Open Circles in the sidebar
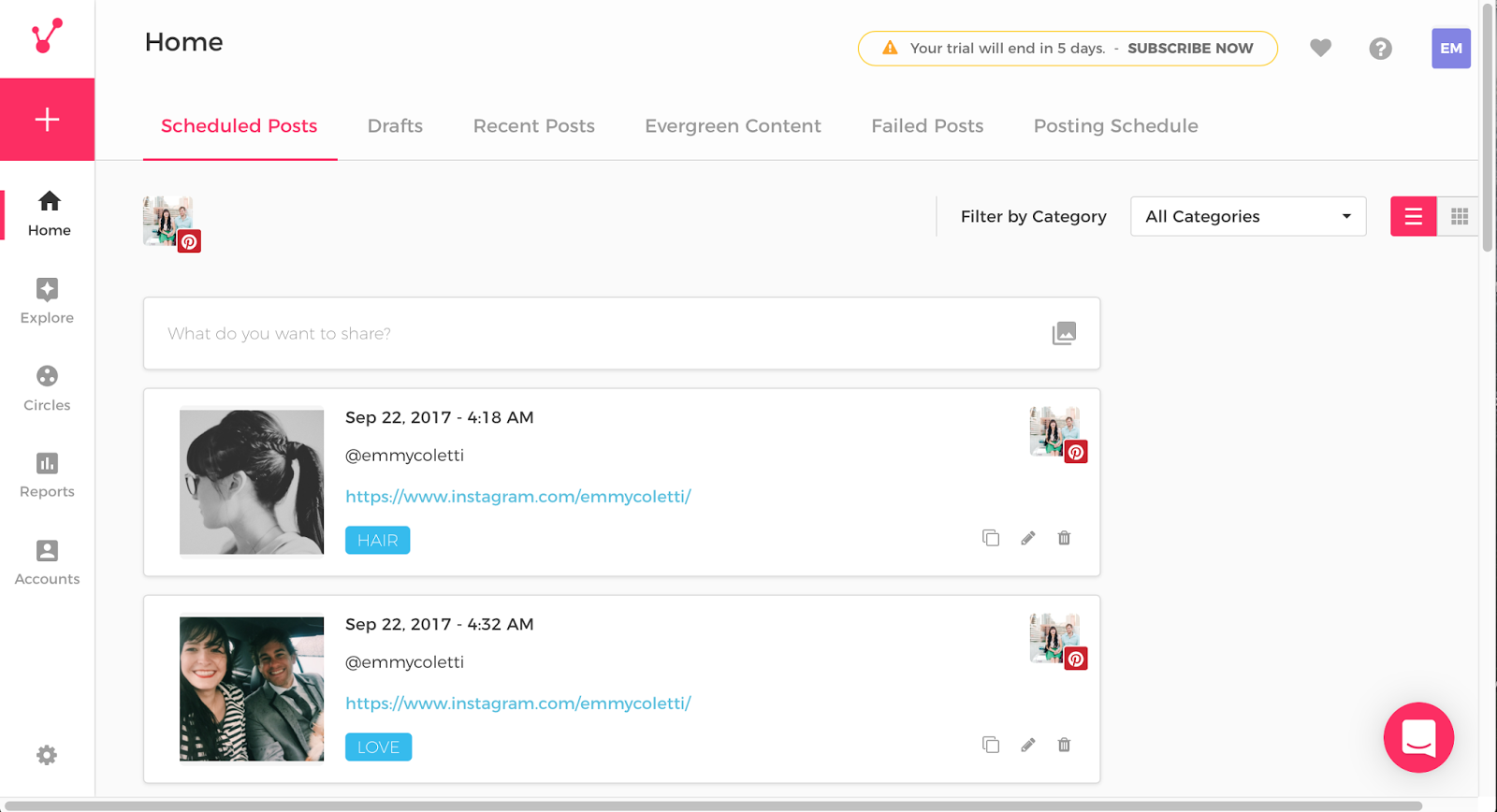1497x812 pixels. pos(47,388)
